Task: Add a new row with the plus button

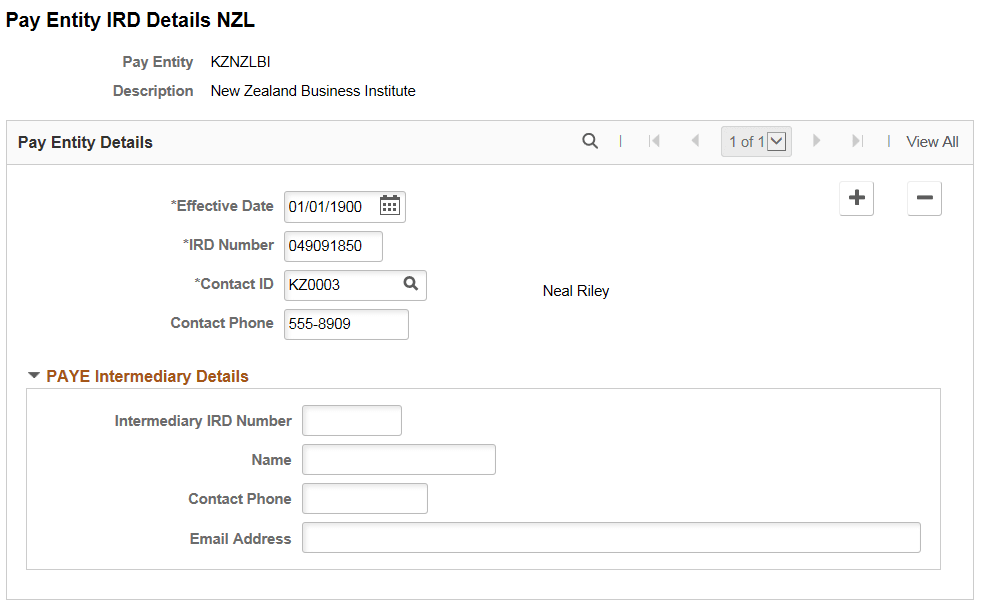Action: tap(856, 198)
